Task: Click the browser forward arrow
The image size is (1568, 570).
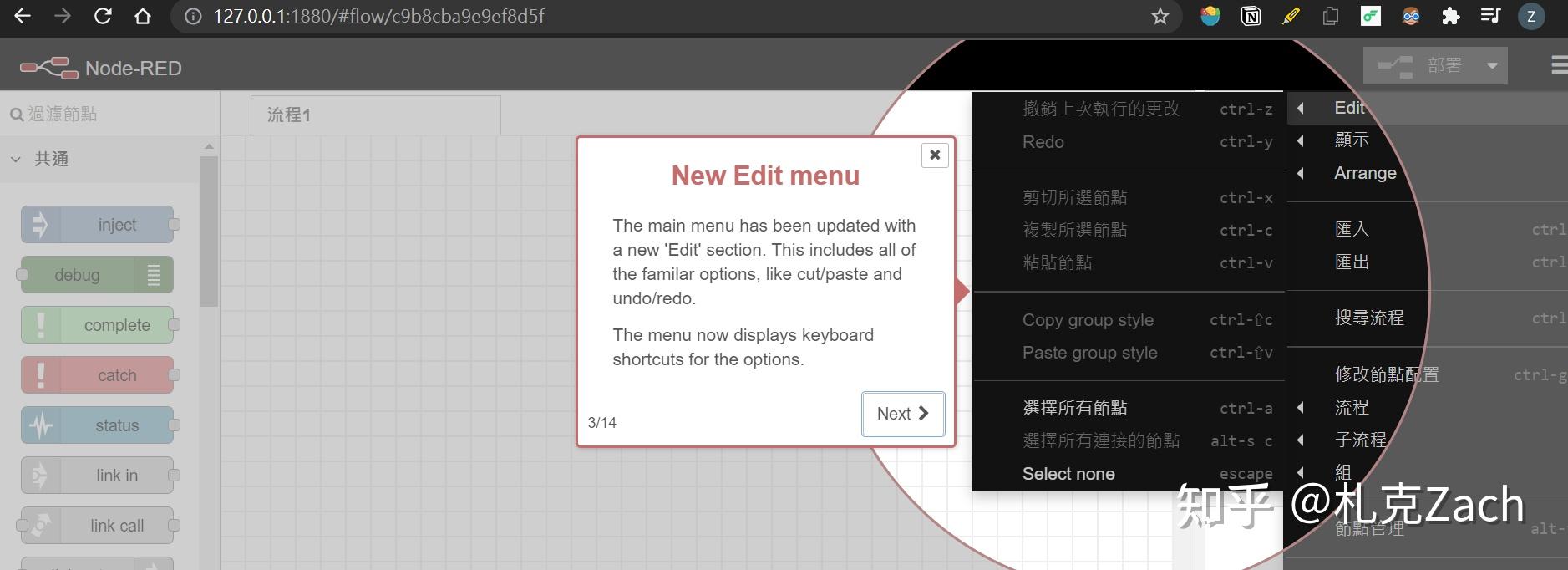Action: (63, 16)
